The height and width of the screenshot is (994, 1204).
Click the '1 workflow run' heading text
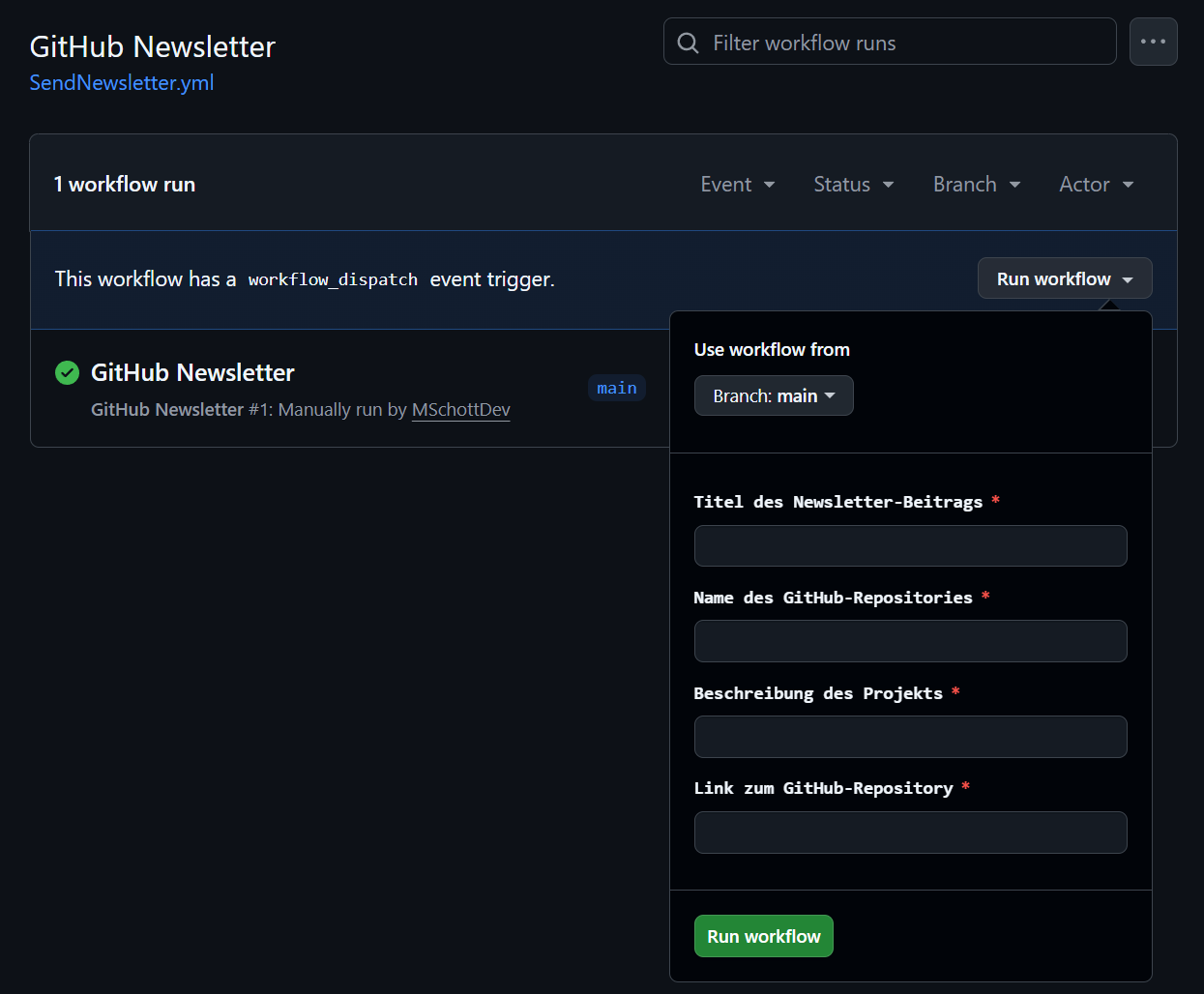point(125,184)
